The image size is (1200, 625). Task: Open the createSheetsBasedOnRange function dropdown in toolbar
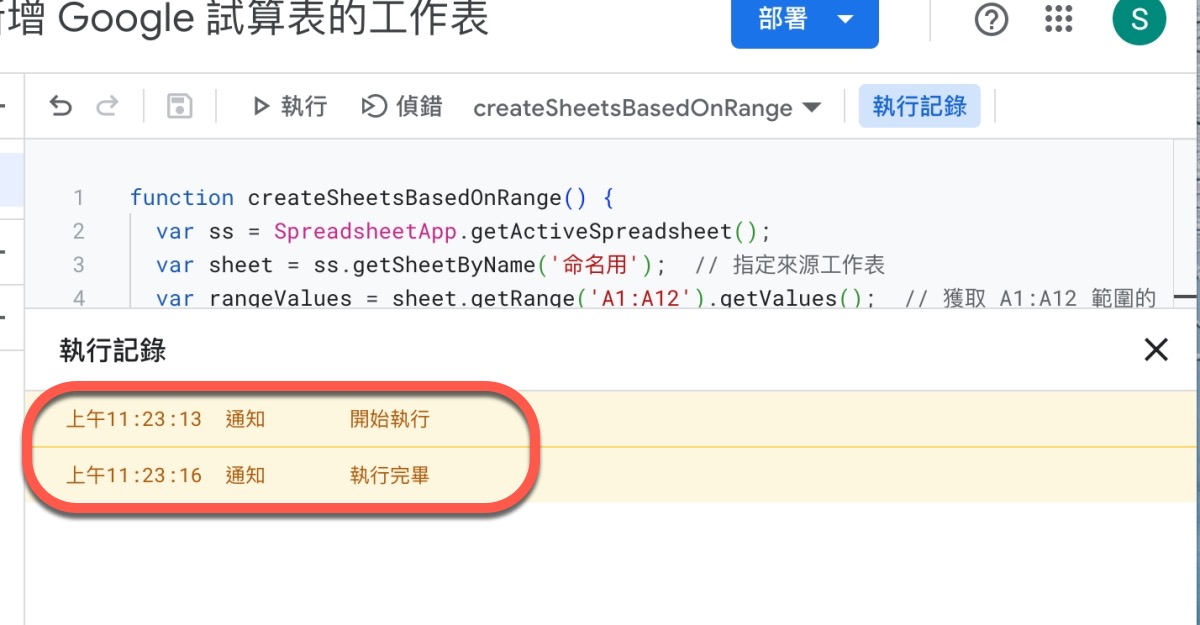tap(646, 108)
